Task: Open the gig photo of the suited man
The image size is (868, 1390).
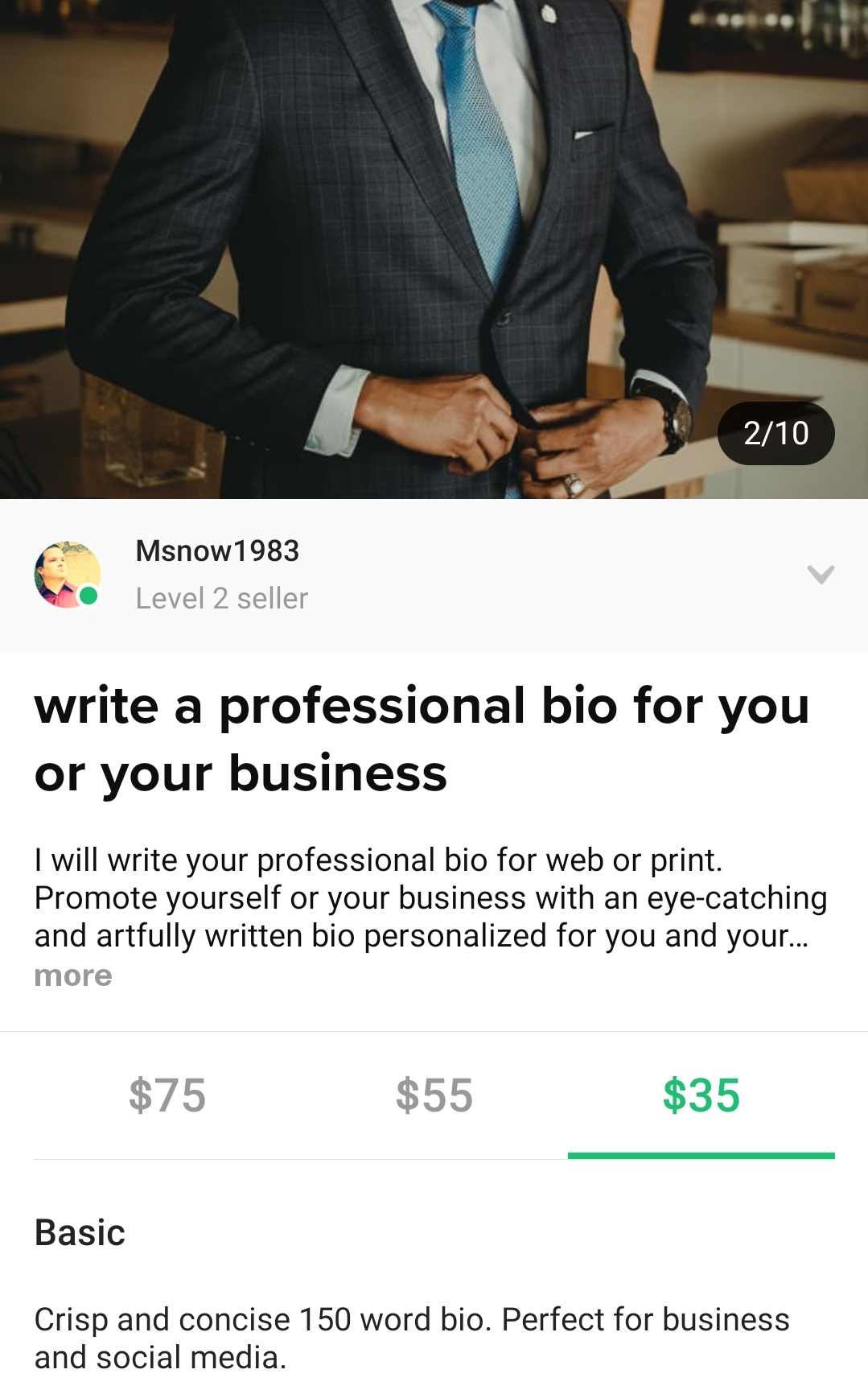Action: [434, 250]
